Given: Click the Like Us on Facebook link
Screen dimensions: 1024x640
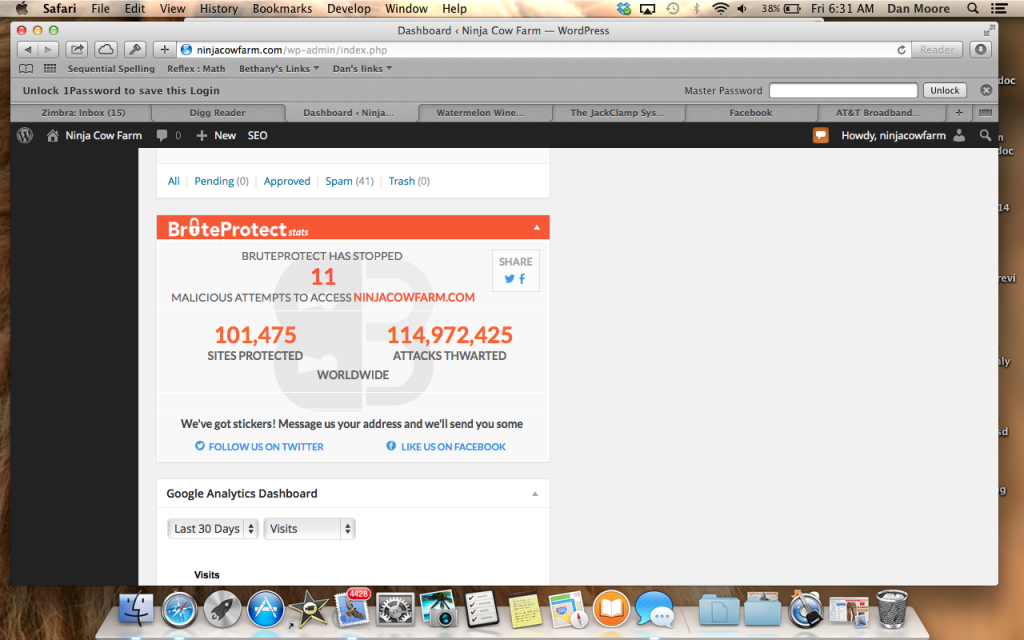Looking at the screenshot, I should tap(446, 447).
